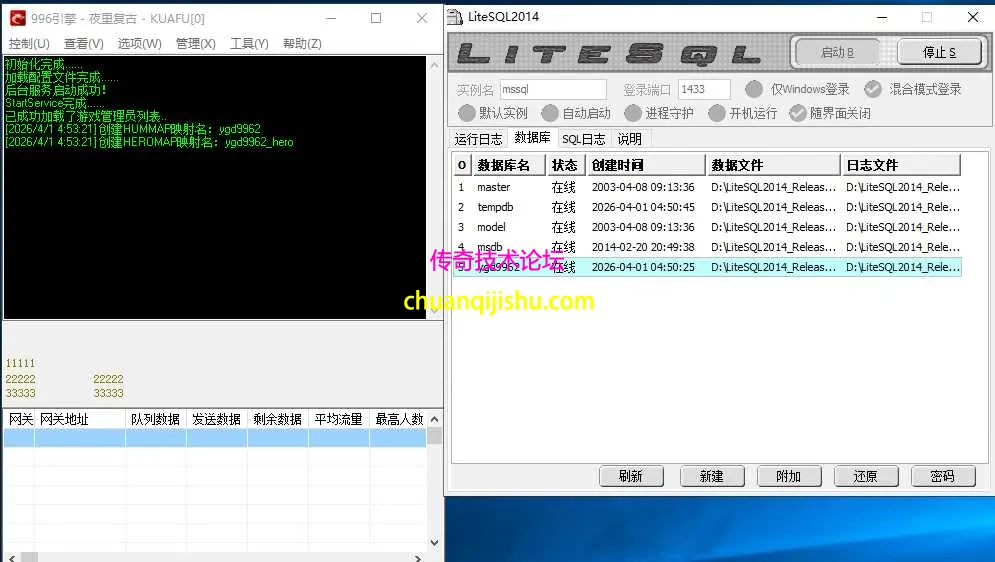The height and width of the screenshot is (562, 995).
Task: Click the LiteSQL2014 title bar icon
Action: pyautogui.click(x=454, y=17)
